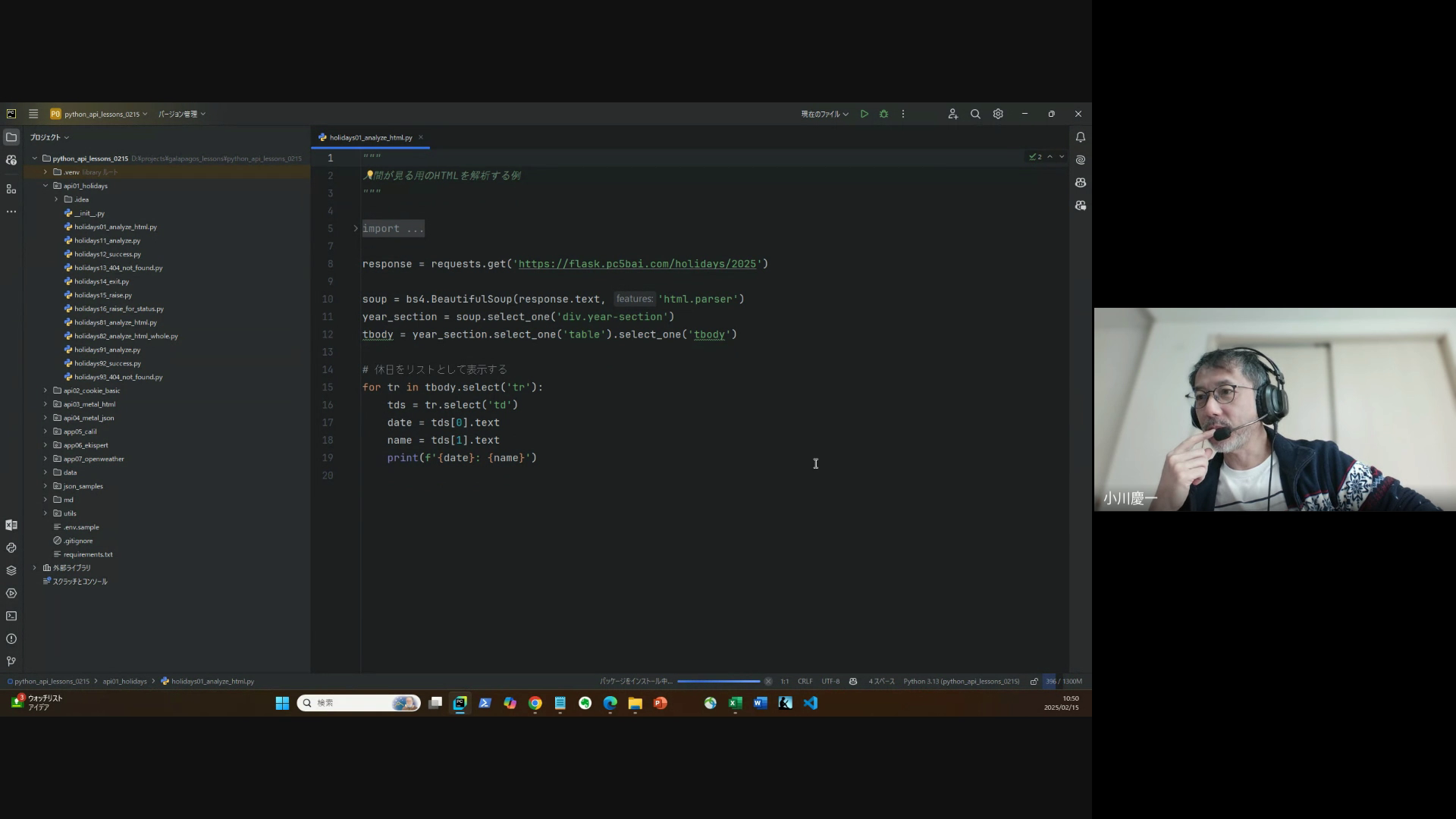The height and width of the screenshot is (819, 1456).
Task: Toggle the Project tool window folder icon
Action: [x=11, y=137]
